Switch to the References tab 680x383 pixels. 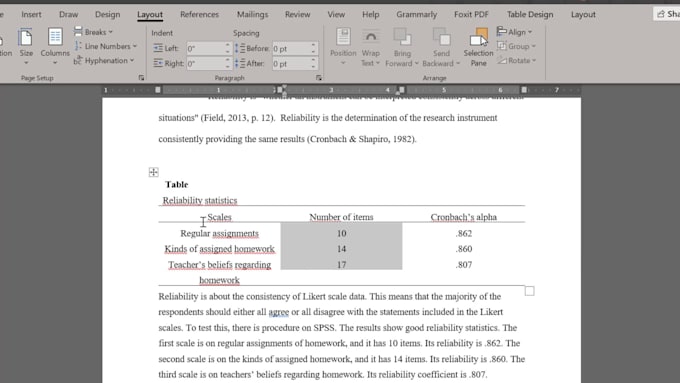click(x=199, y=14)
